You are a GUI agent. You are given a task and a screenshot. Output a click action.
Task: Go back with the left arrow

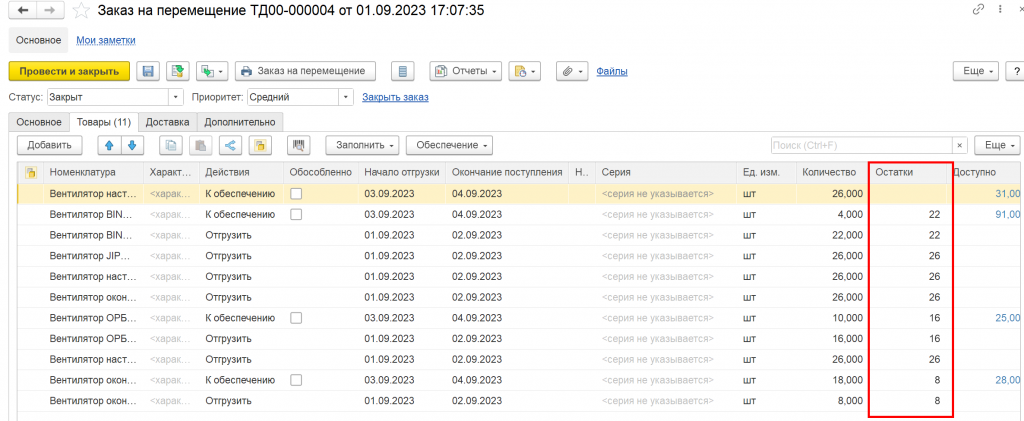point(24,10)
